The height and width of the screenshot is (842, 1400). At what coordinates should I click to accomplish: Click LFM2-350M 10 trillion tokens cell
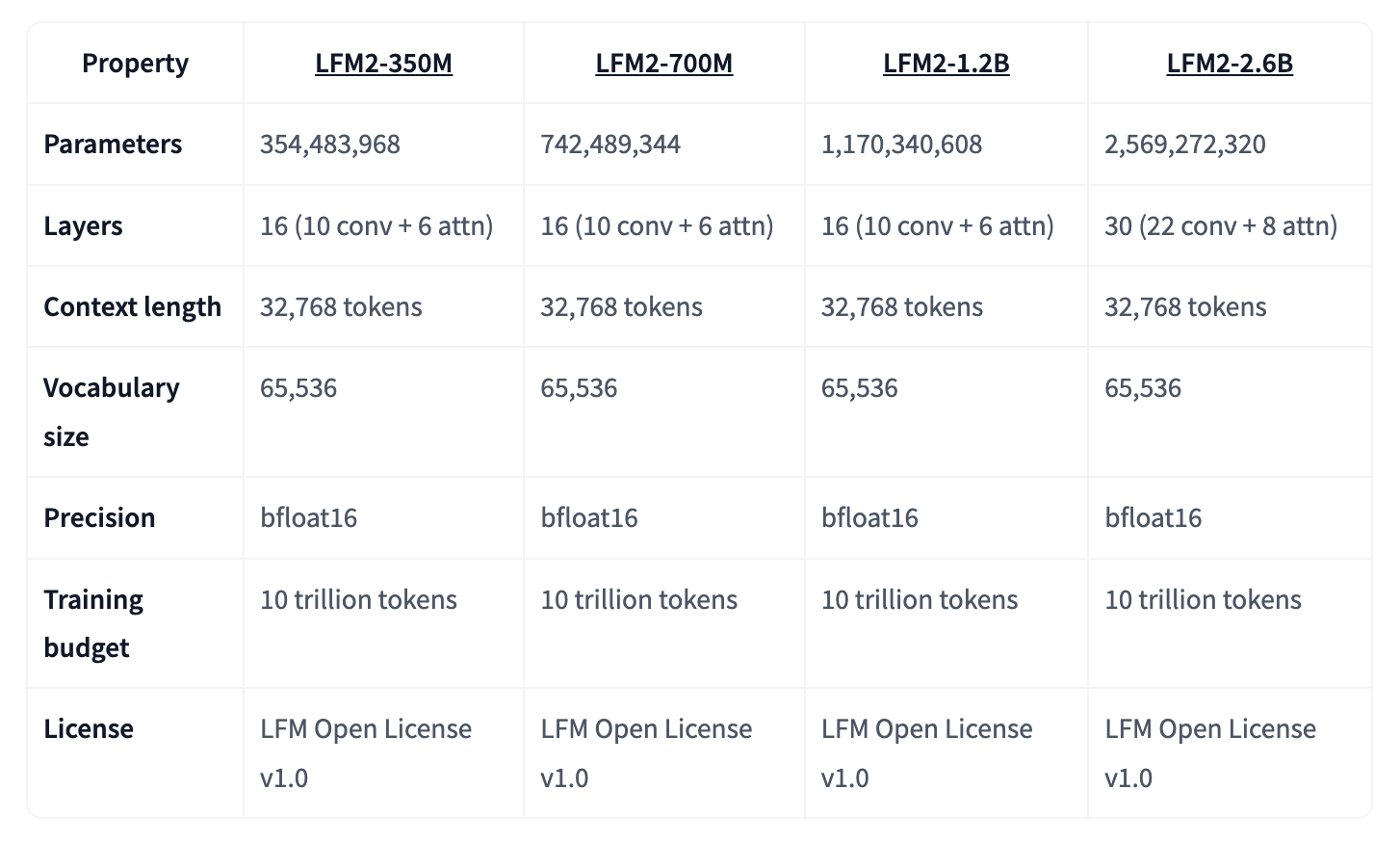[x=358, y=600]
